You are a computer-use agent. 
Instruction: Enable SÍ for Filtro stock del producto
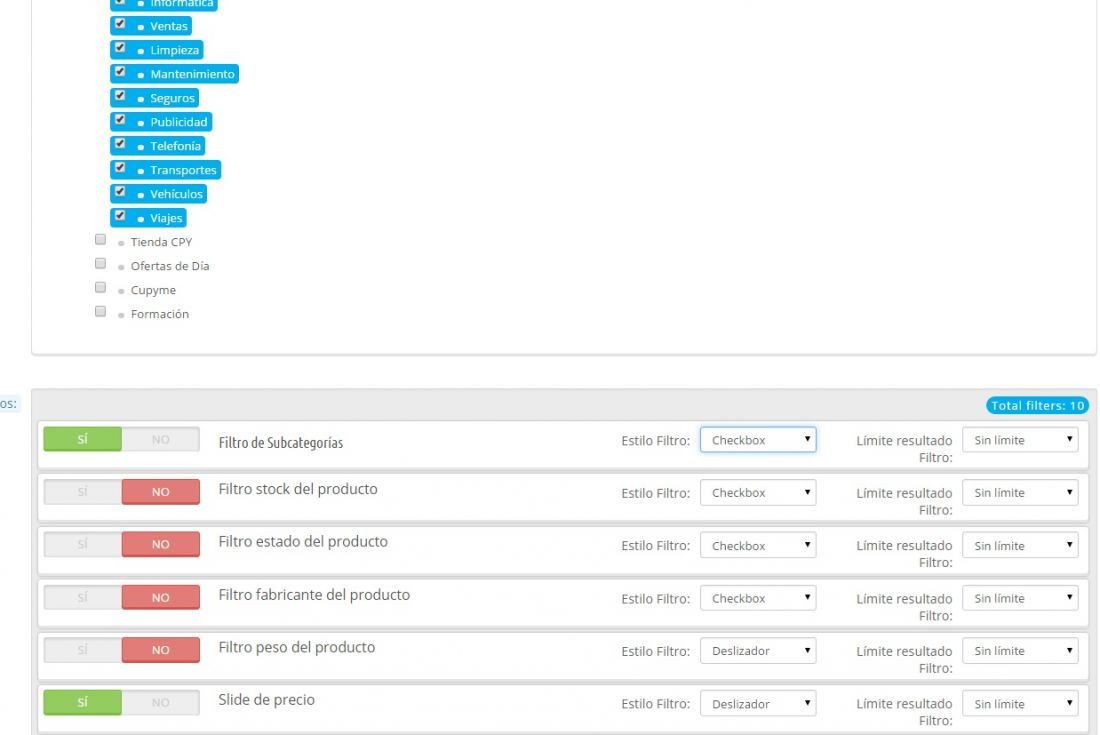point(83,492)
